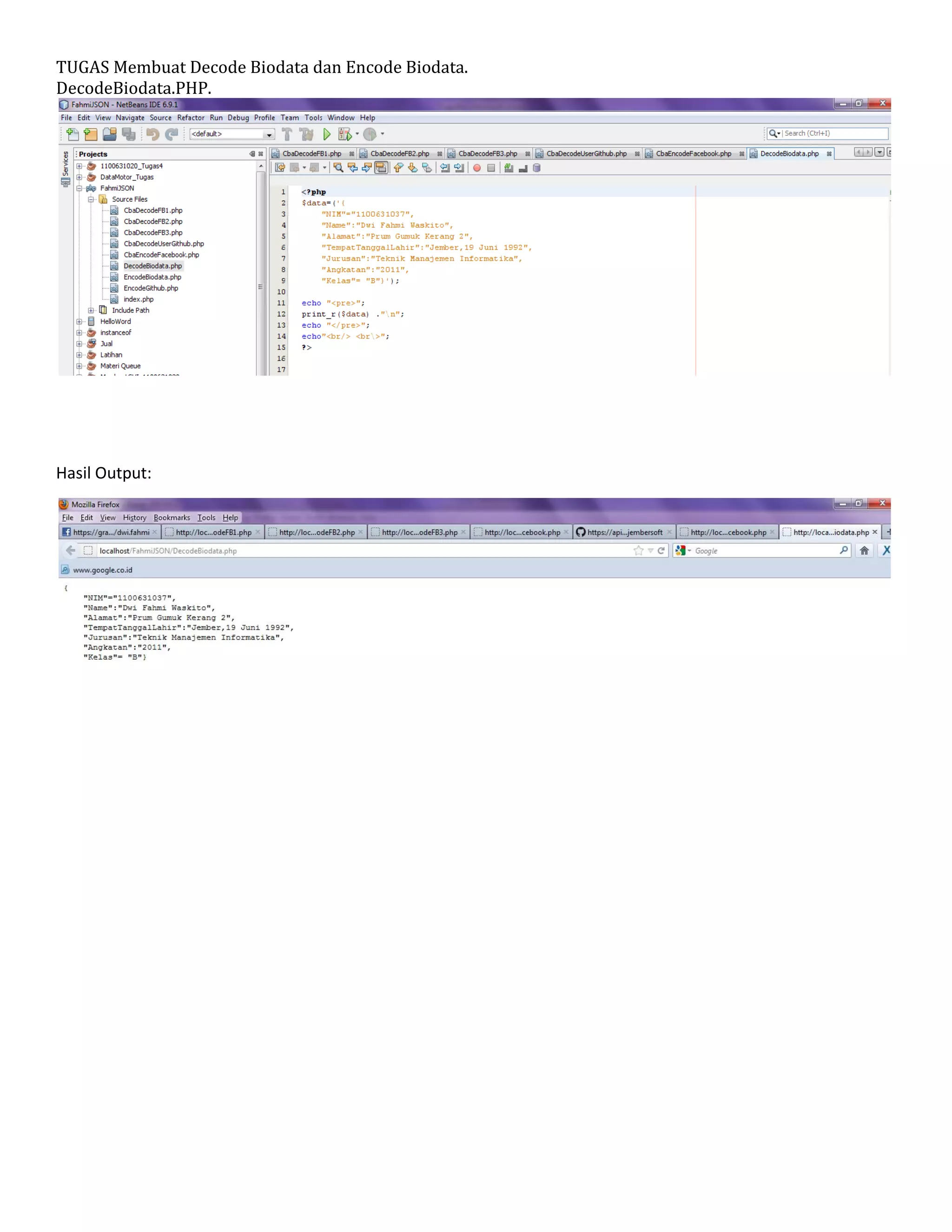Screen dimensions: 952x1232
Task: Click the Uncomment lines icon in editor toolbar
Action: click(x=523, y=167)
